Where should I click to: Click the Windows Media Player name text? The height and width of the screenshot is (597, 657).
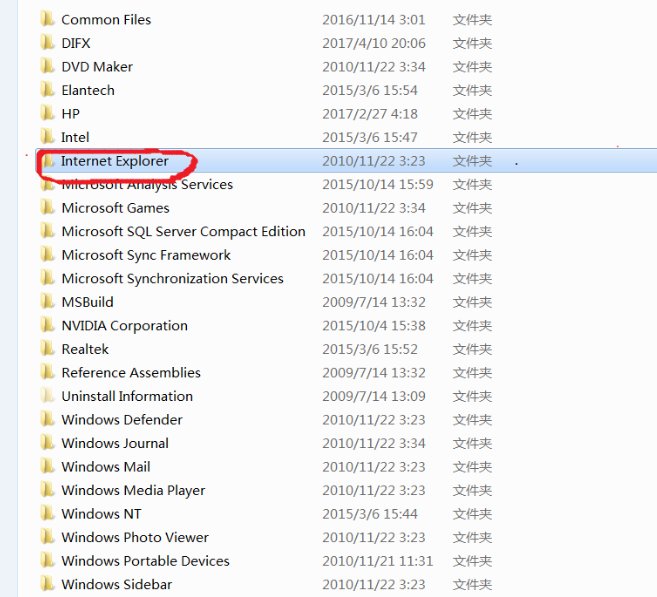pos(134,491)
